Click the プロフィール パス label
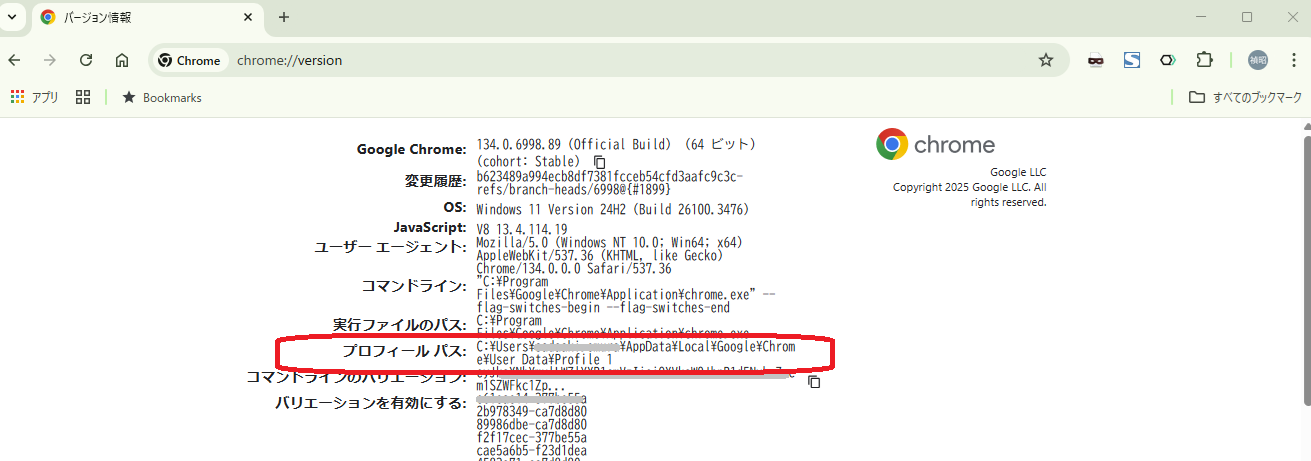 click(x=404, y=351)
